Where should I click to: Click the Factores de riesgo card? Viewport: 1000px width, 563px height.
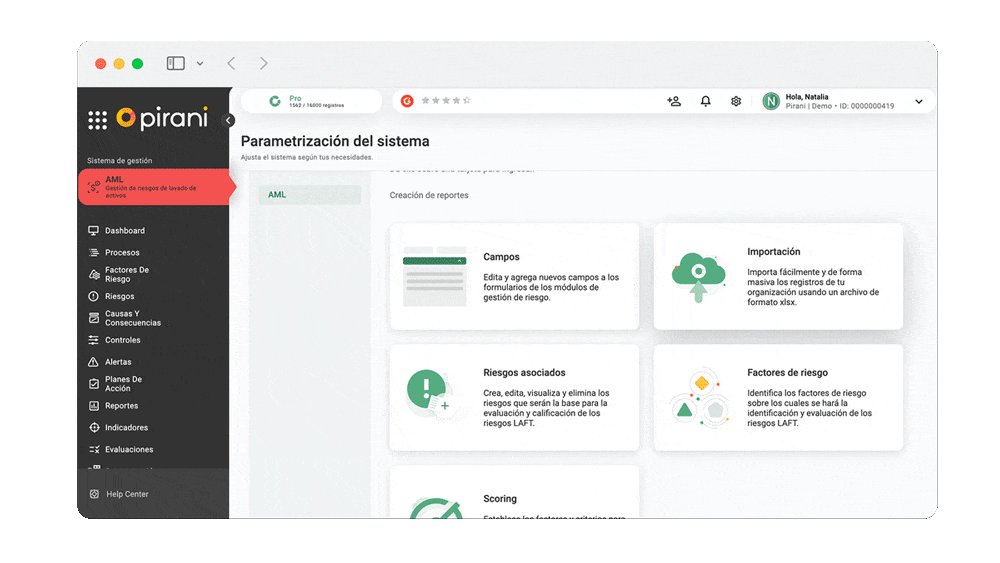click(778, 397)
